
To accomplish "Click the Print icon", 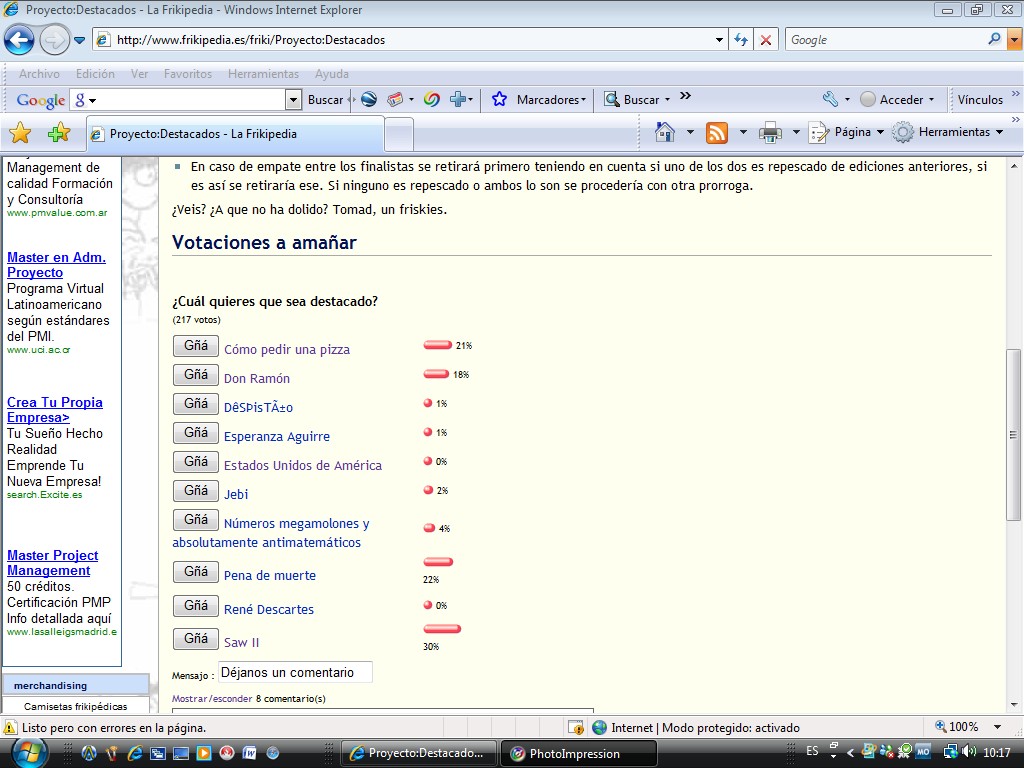I will (x=769, y=132).
